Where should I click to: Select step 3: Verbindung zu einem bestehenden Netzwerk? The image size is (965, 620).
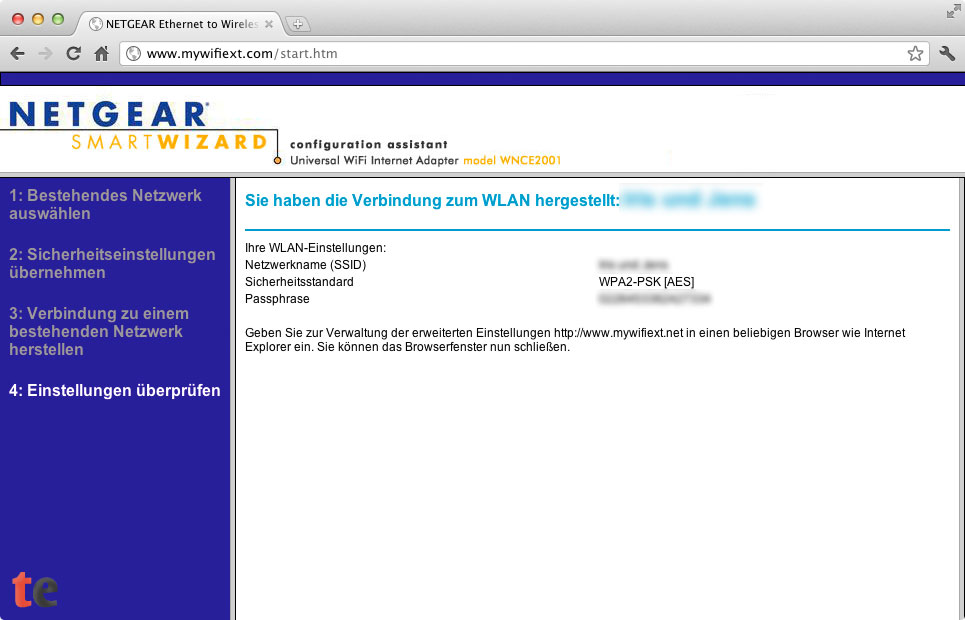98,331
